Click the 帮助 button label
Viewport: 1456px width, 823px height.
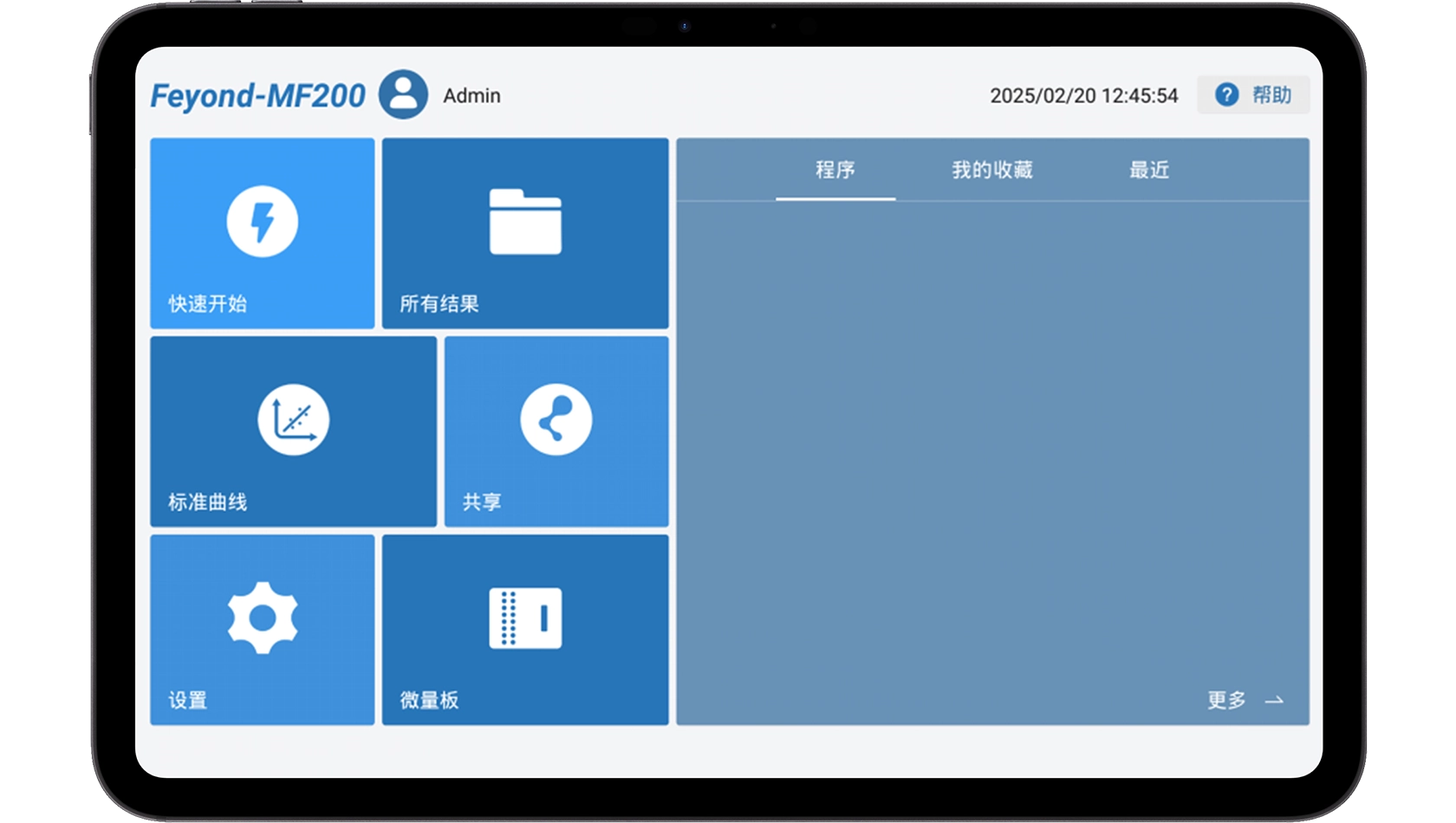tap(1271, 94)
